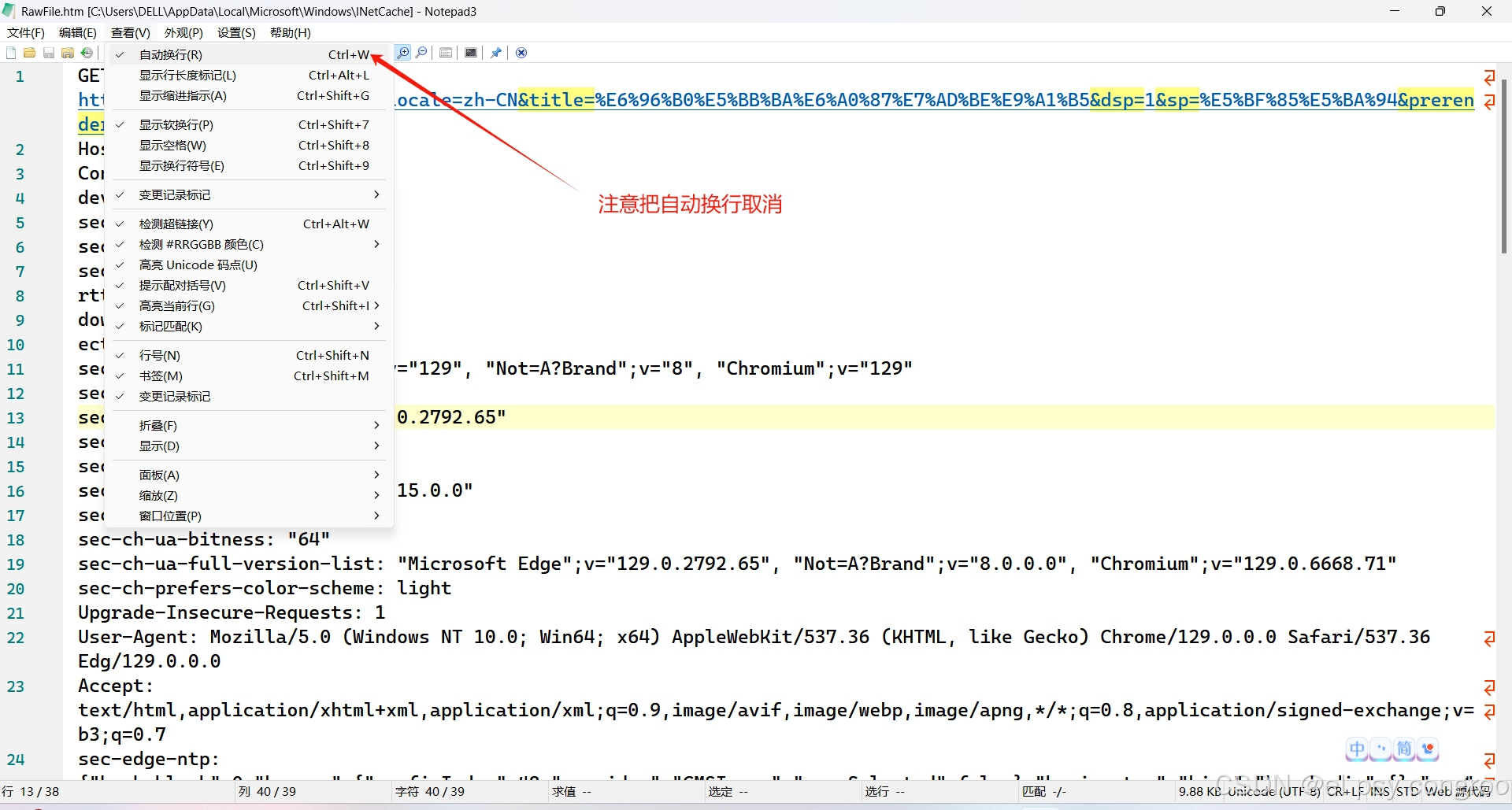1512x810 pixels.
Task: Toggle 显示软换行(P) menu option
Action: pyautogui.click(x=249, y=124)
